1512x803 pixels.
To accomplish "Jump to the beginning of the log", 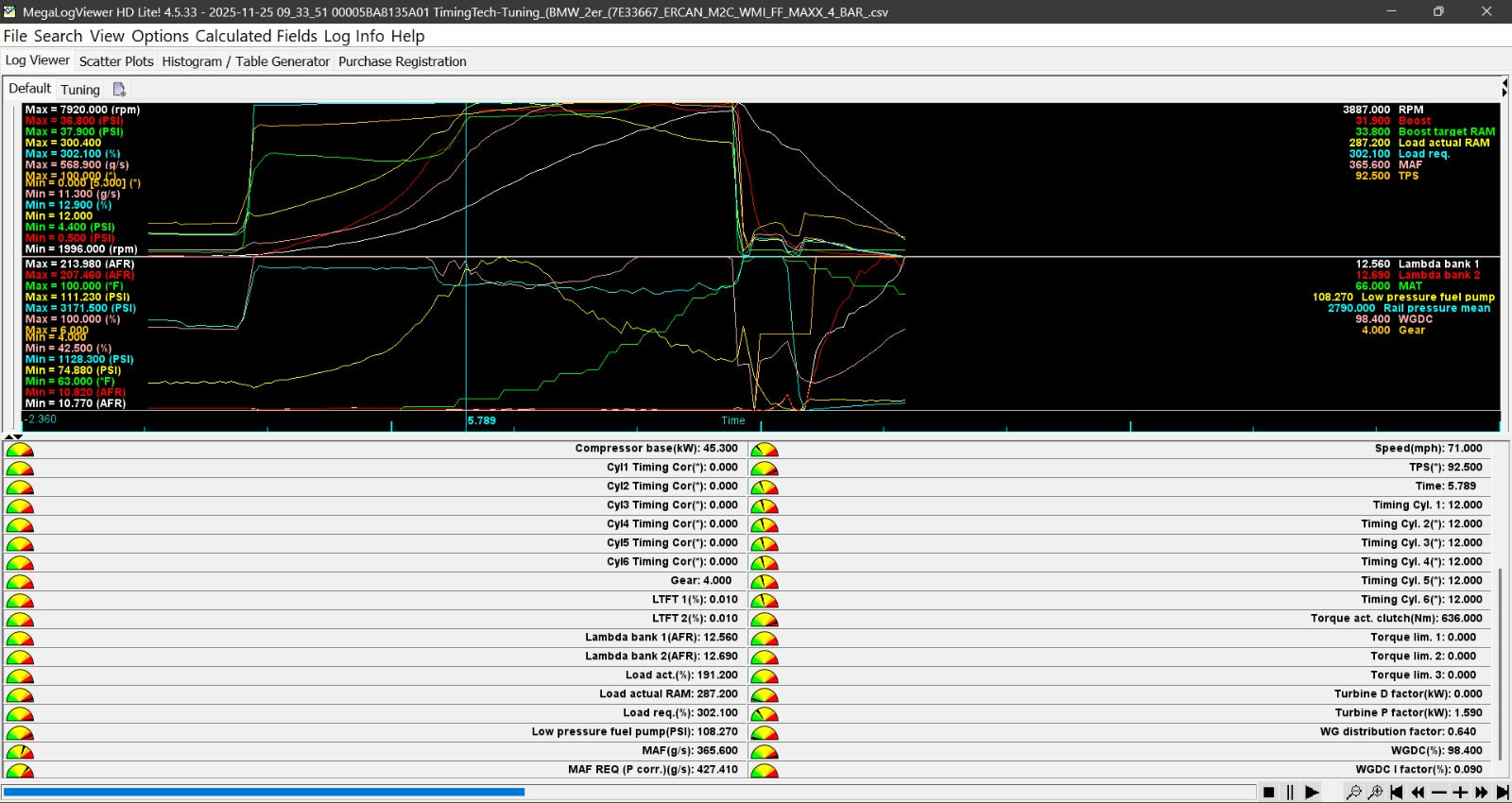I will (x=1396, y=793).
